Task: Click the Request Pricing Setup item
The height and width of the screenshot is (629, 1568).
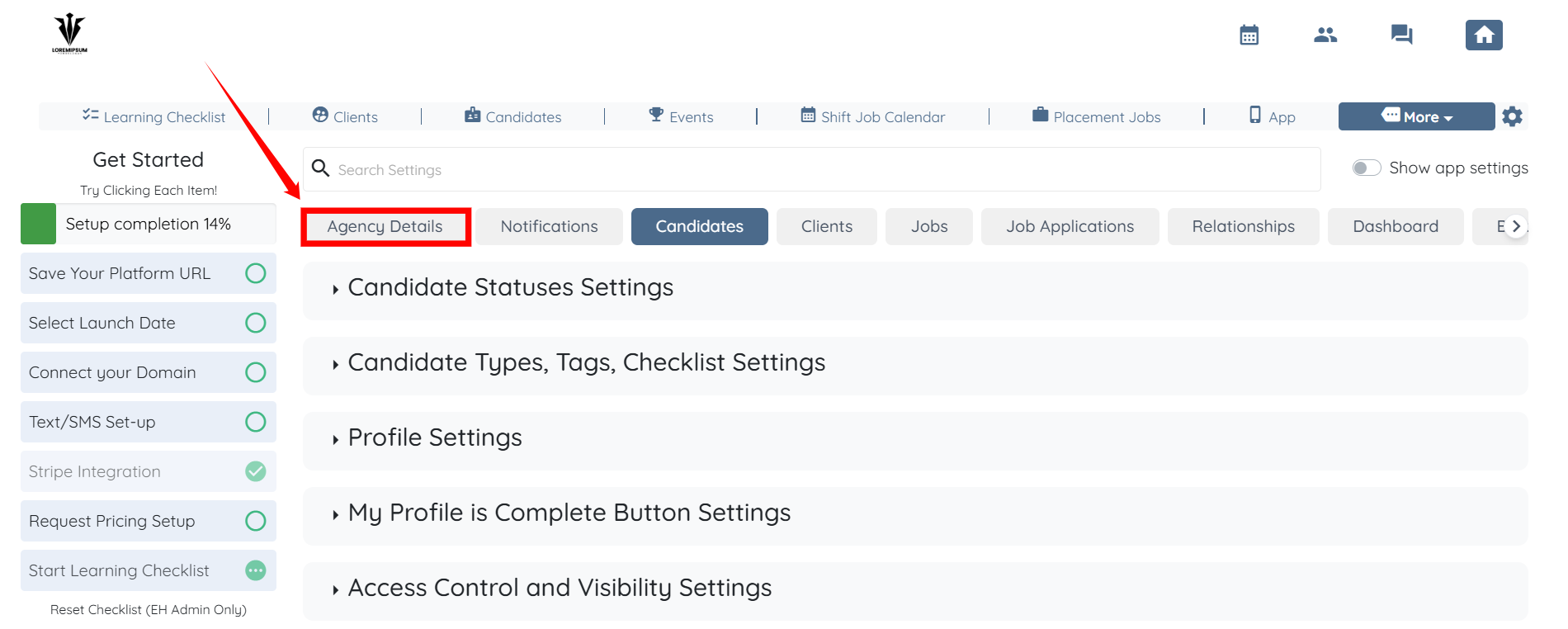Action: click(x=111, y=521)
